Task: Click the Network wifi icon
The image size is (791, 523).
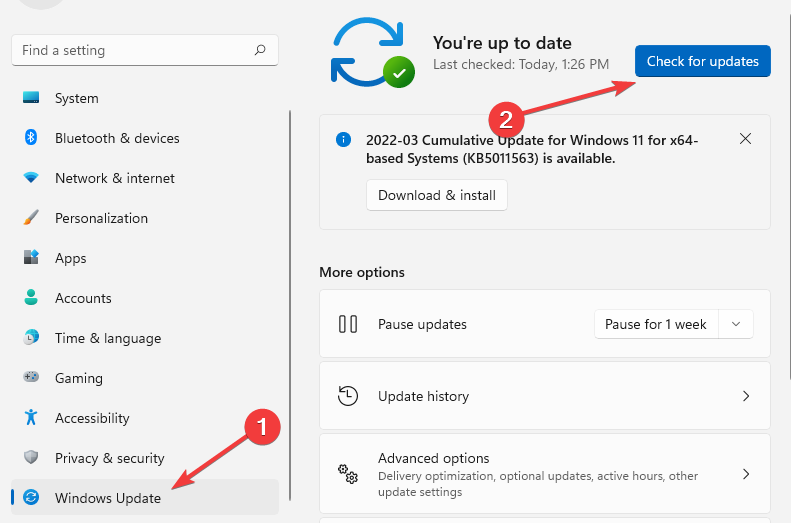Action: [x=31, y=178]
